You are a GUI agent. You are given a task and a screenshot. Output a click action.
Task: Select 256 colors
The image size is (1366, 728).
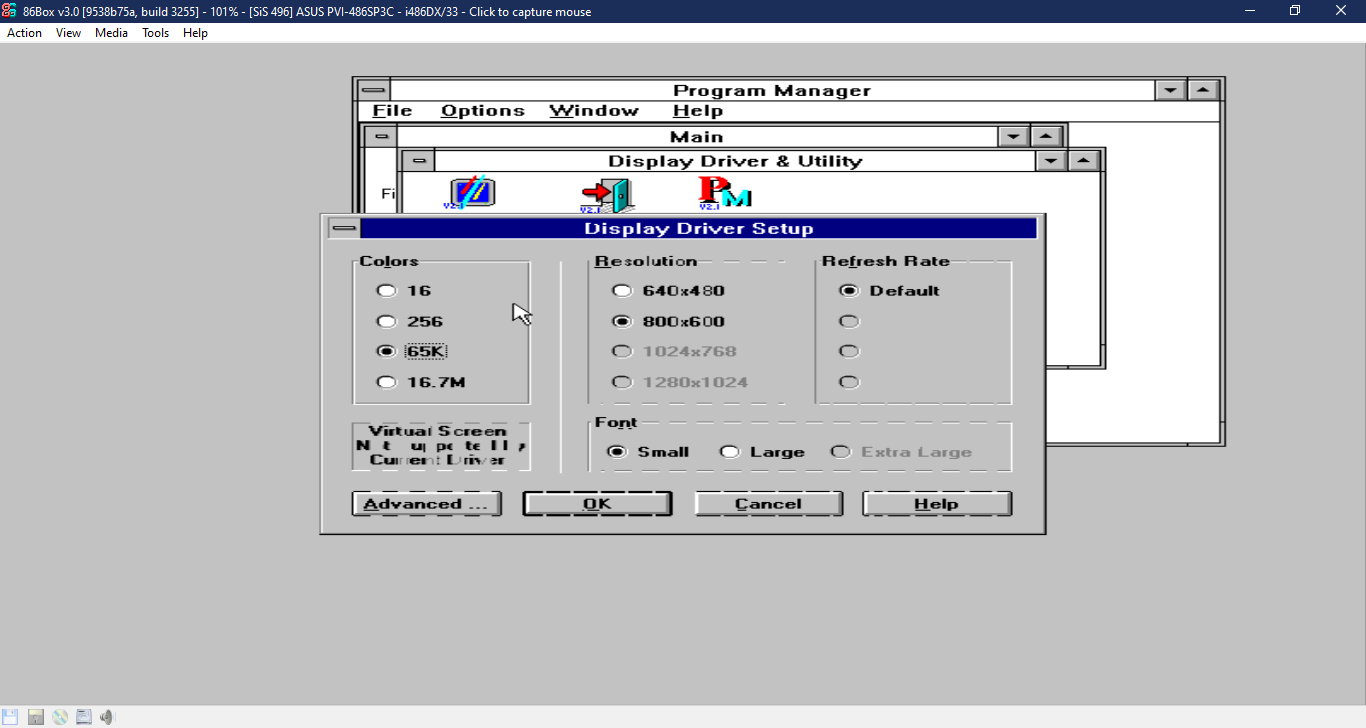click(x=385, y=321)
